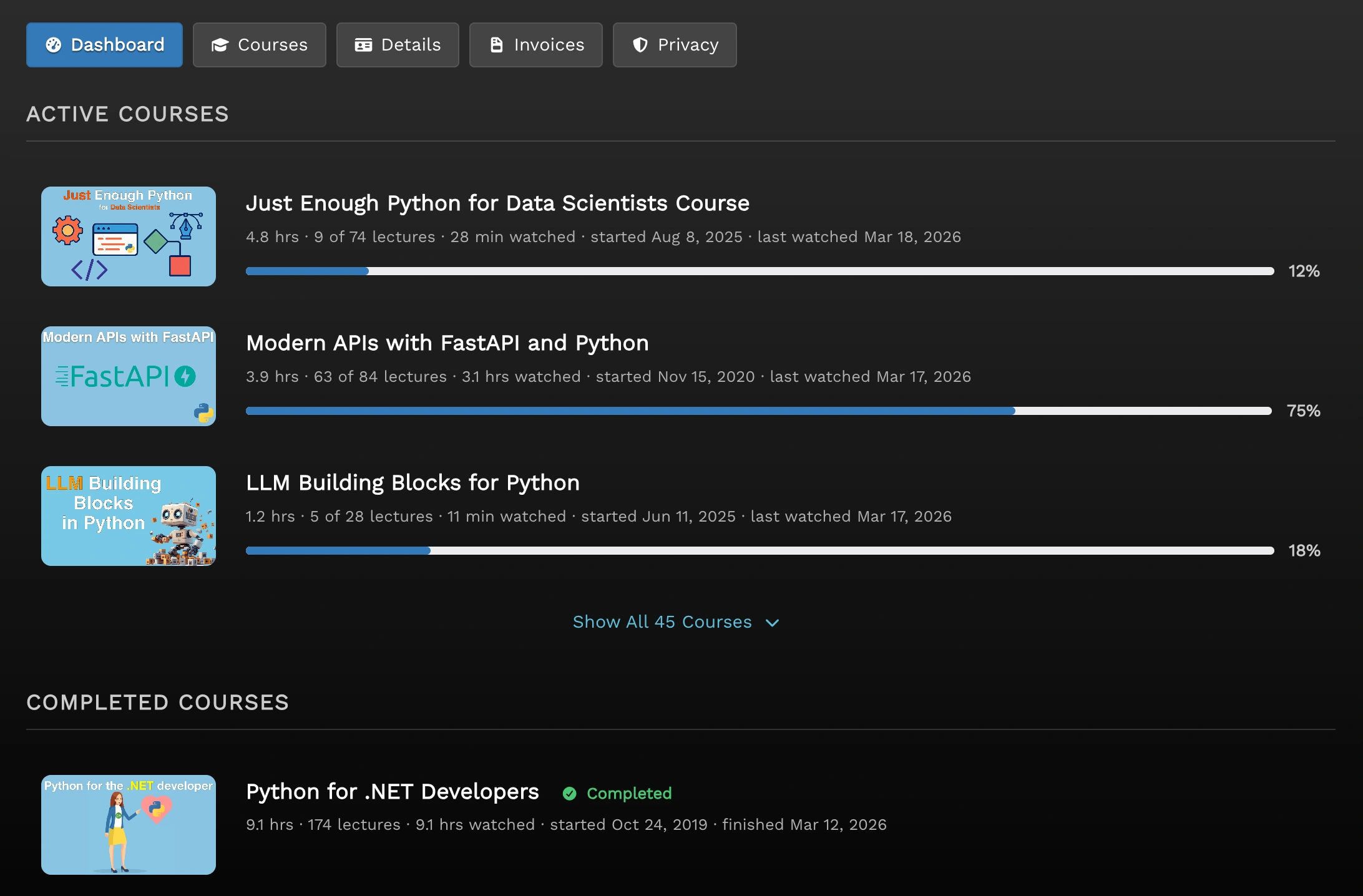Open the Privacy tab
Image resolution: width=1363 pixels, height=896 pixels.
tap(675, 44)
